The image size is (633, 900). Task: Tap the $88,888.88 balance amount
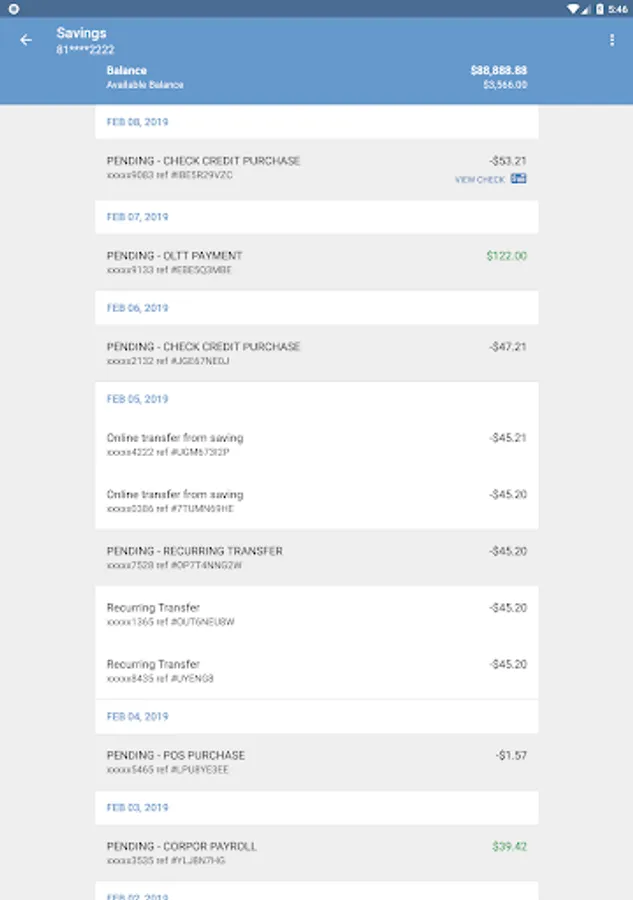click(498, 71)
